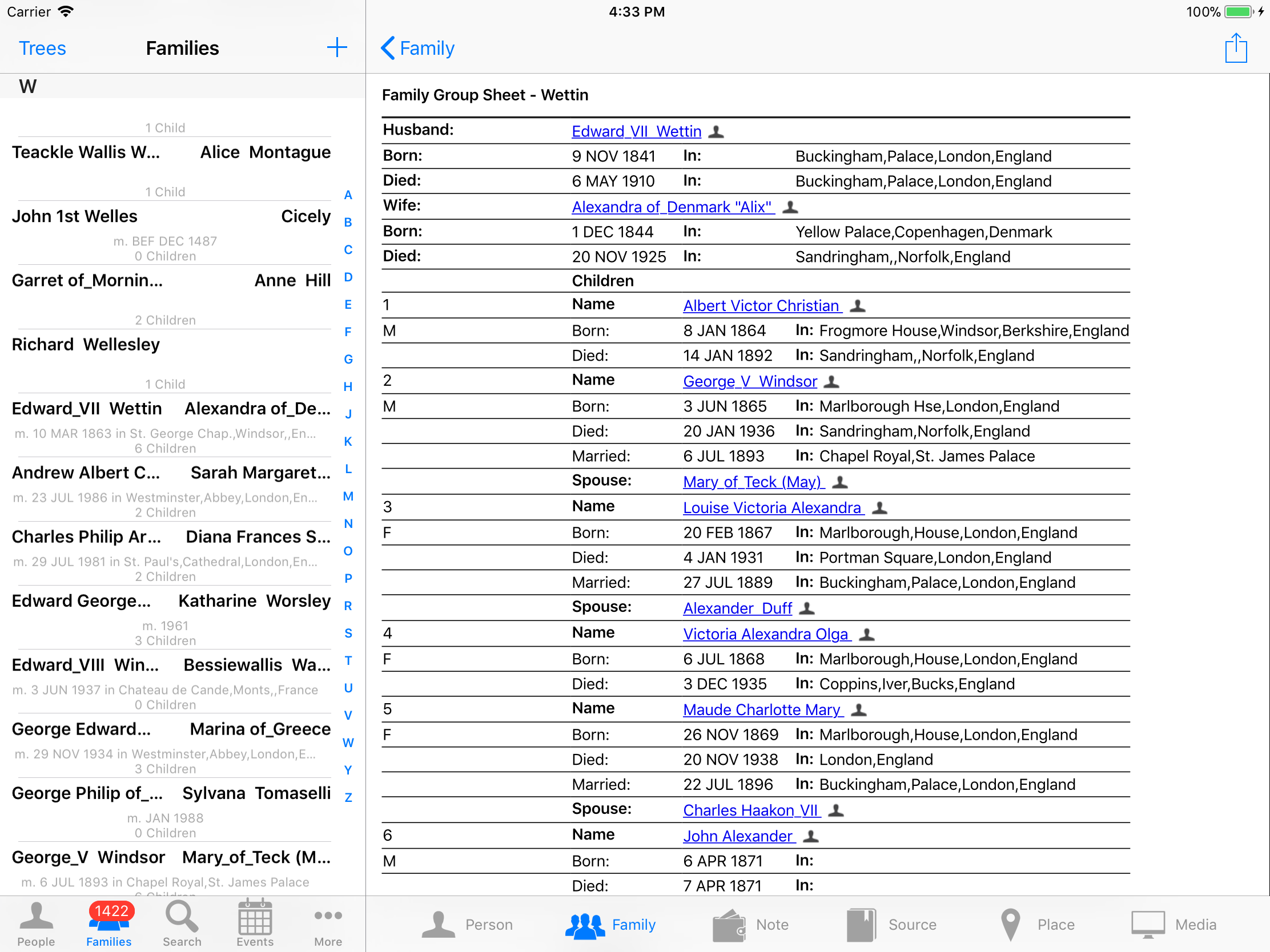The width and height of the screenshot is (1270, 952).
Task: Tap person icon next to Edward_VII Wettin
Action: click(x=716, y=132)
